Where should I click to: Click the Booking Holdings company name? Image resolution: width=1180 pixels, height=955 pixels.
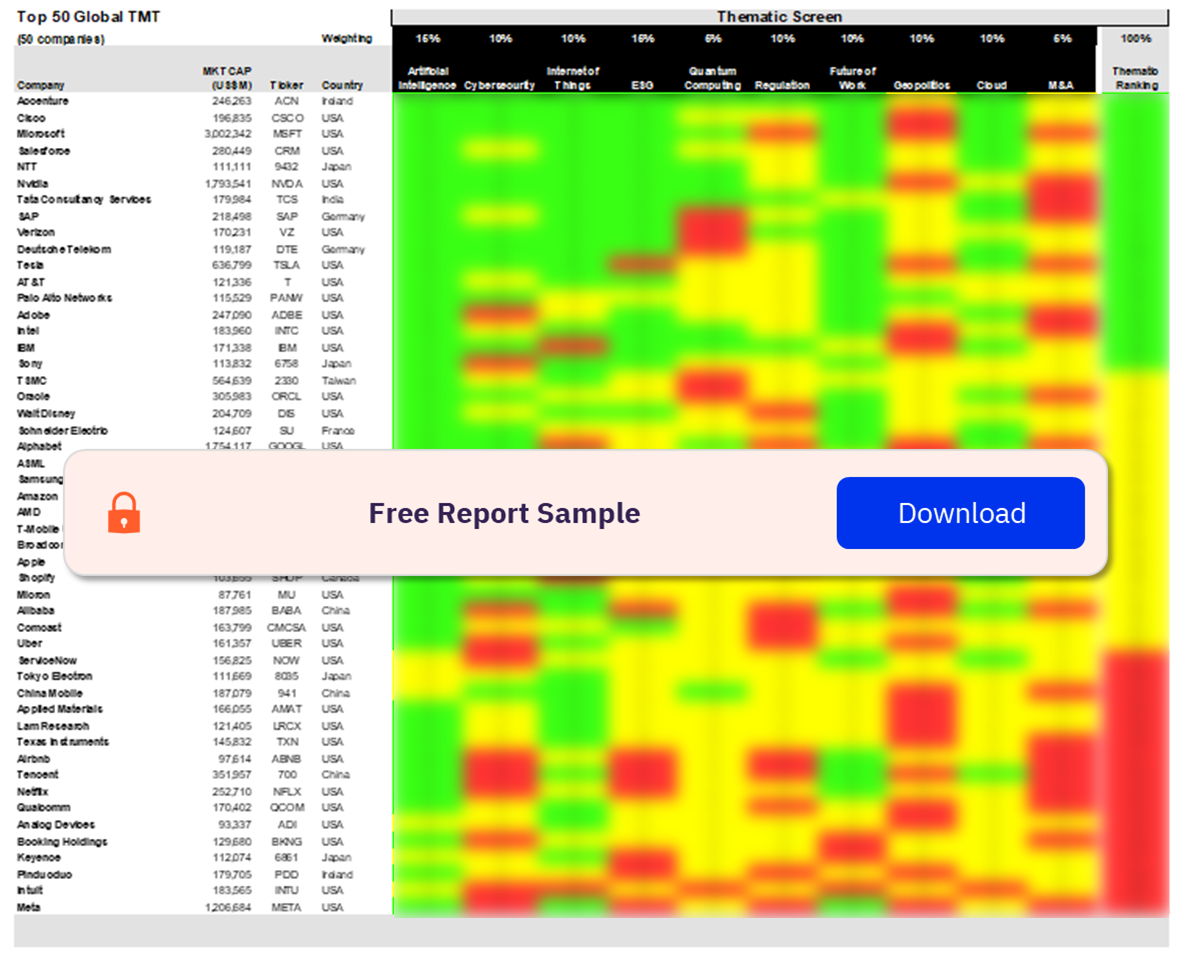(62, 841)
